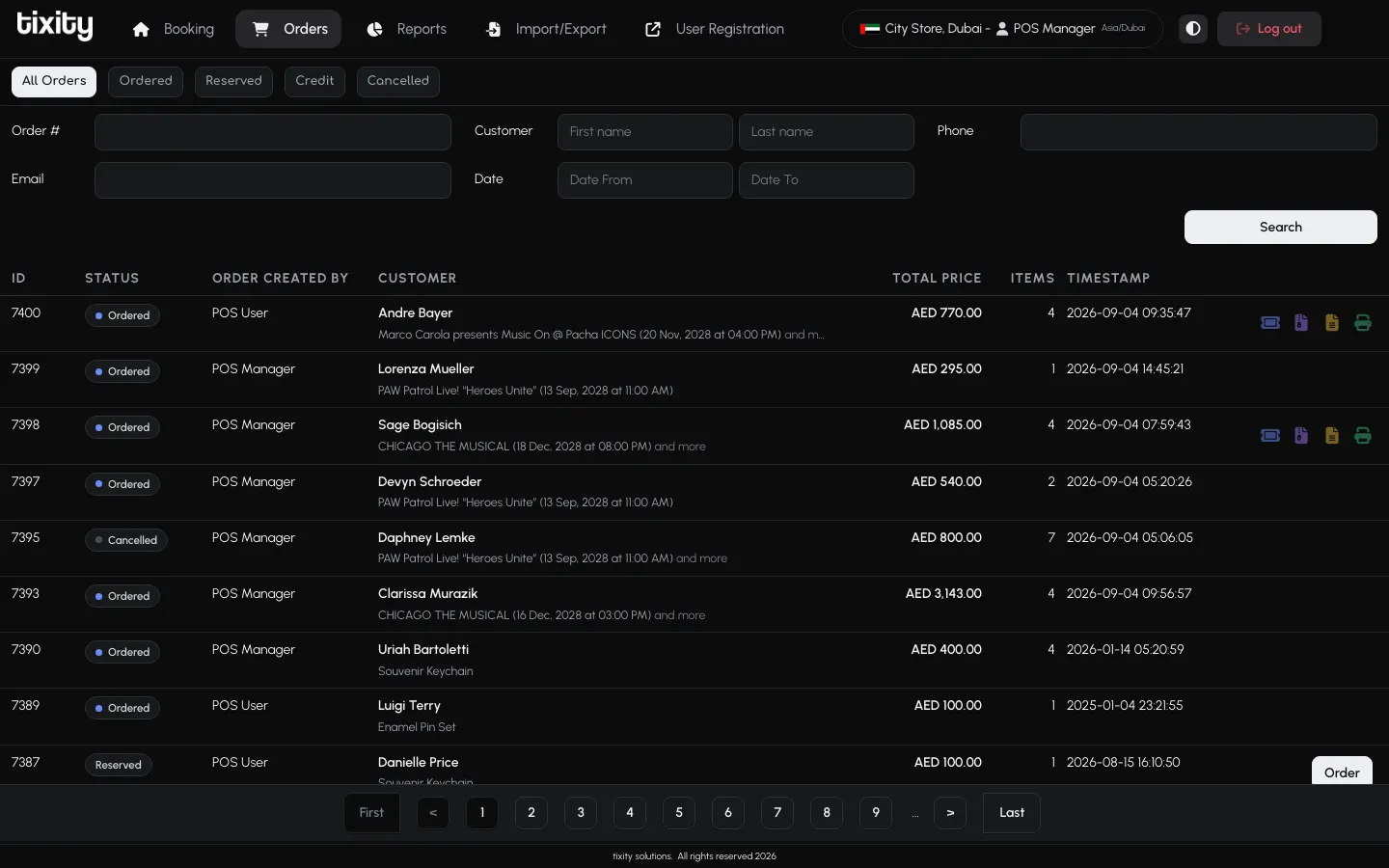
Task: Go to pagination page 5
Action: (x=679, y=813)
